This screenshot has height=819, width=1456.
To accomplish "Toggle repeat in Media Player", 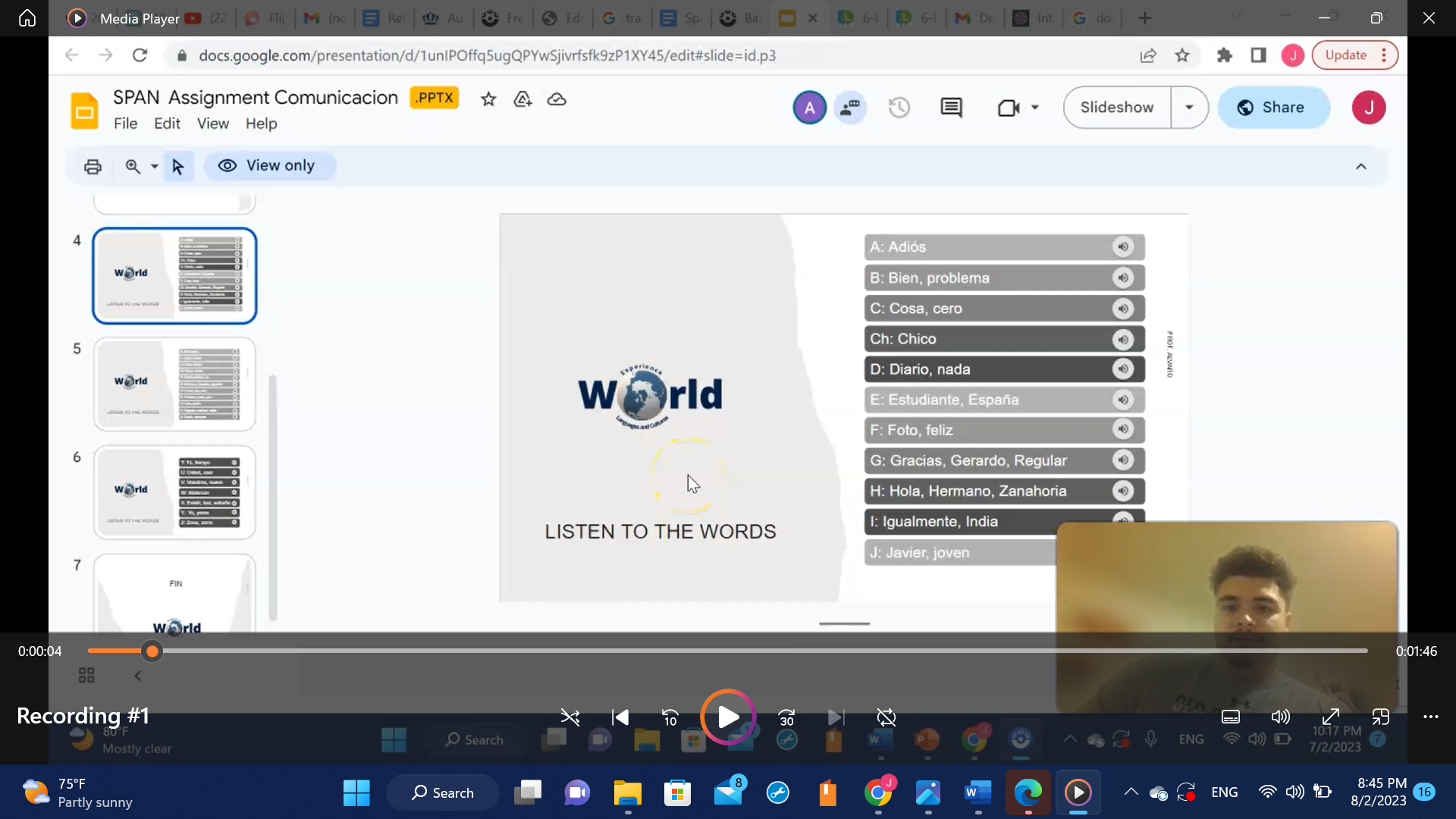I will (x=886, y=717).
